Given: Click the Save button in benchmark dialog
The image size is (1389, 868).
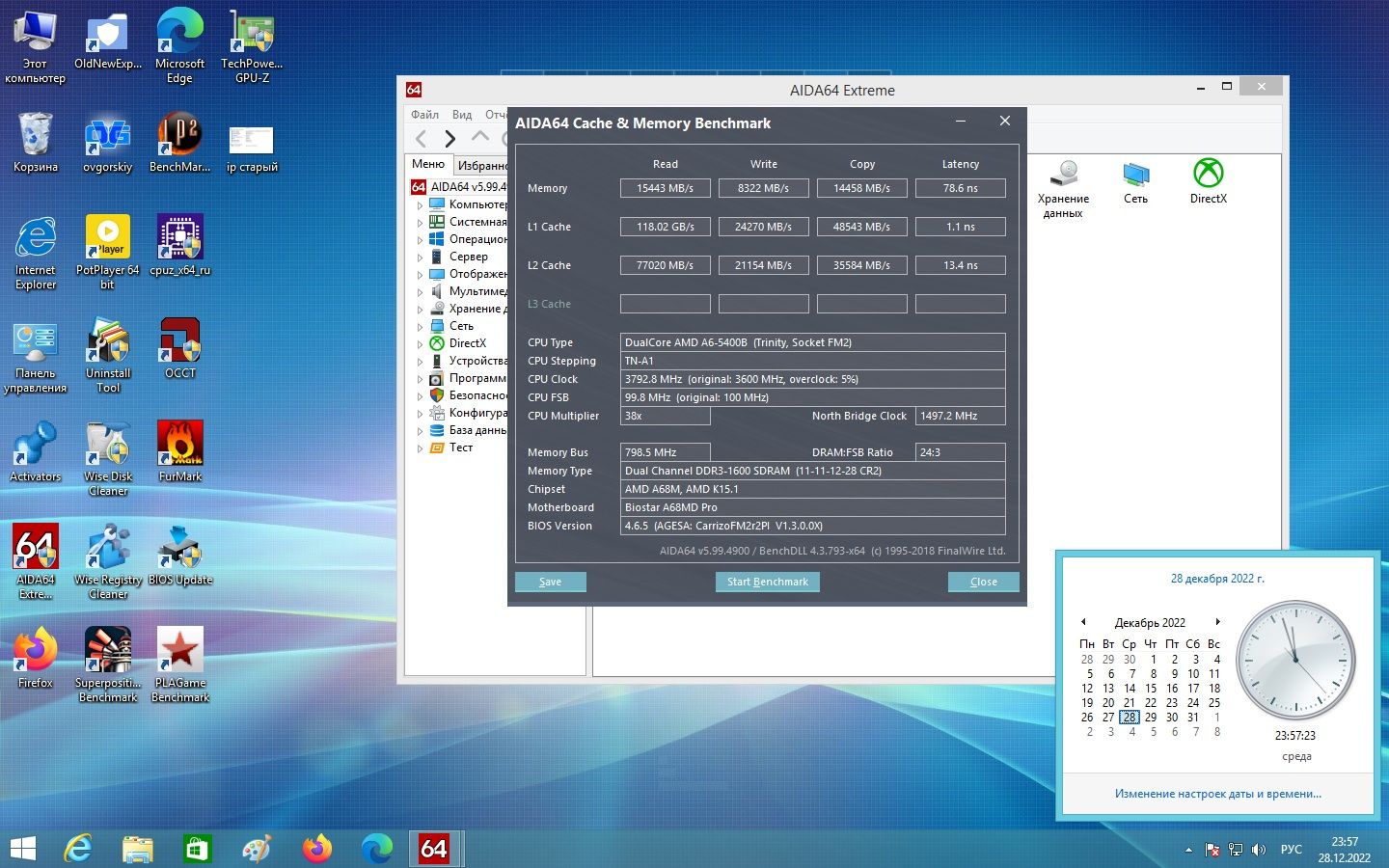Looking at the screenshot, I should click(x=550, y=582).
